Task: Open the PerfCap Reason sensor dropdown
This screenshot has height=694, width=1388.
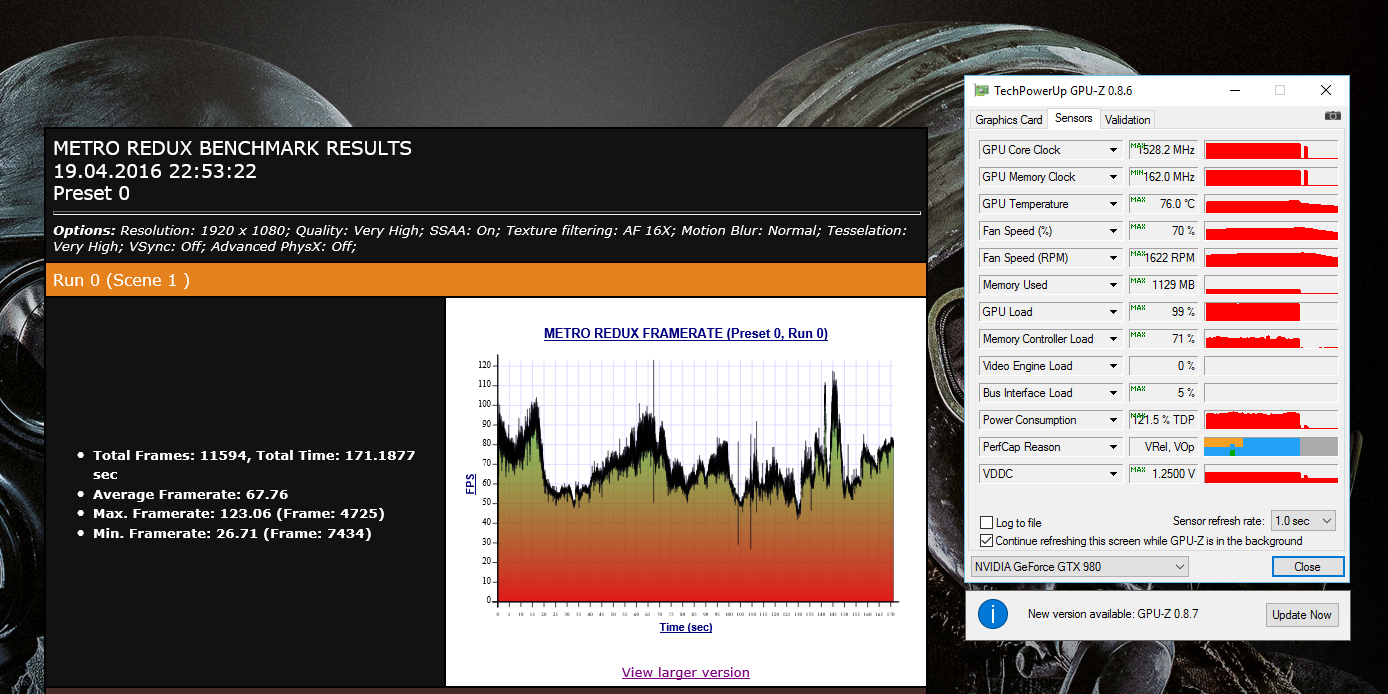Action: pos(1114,447)
